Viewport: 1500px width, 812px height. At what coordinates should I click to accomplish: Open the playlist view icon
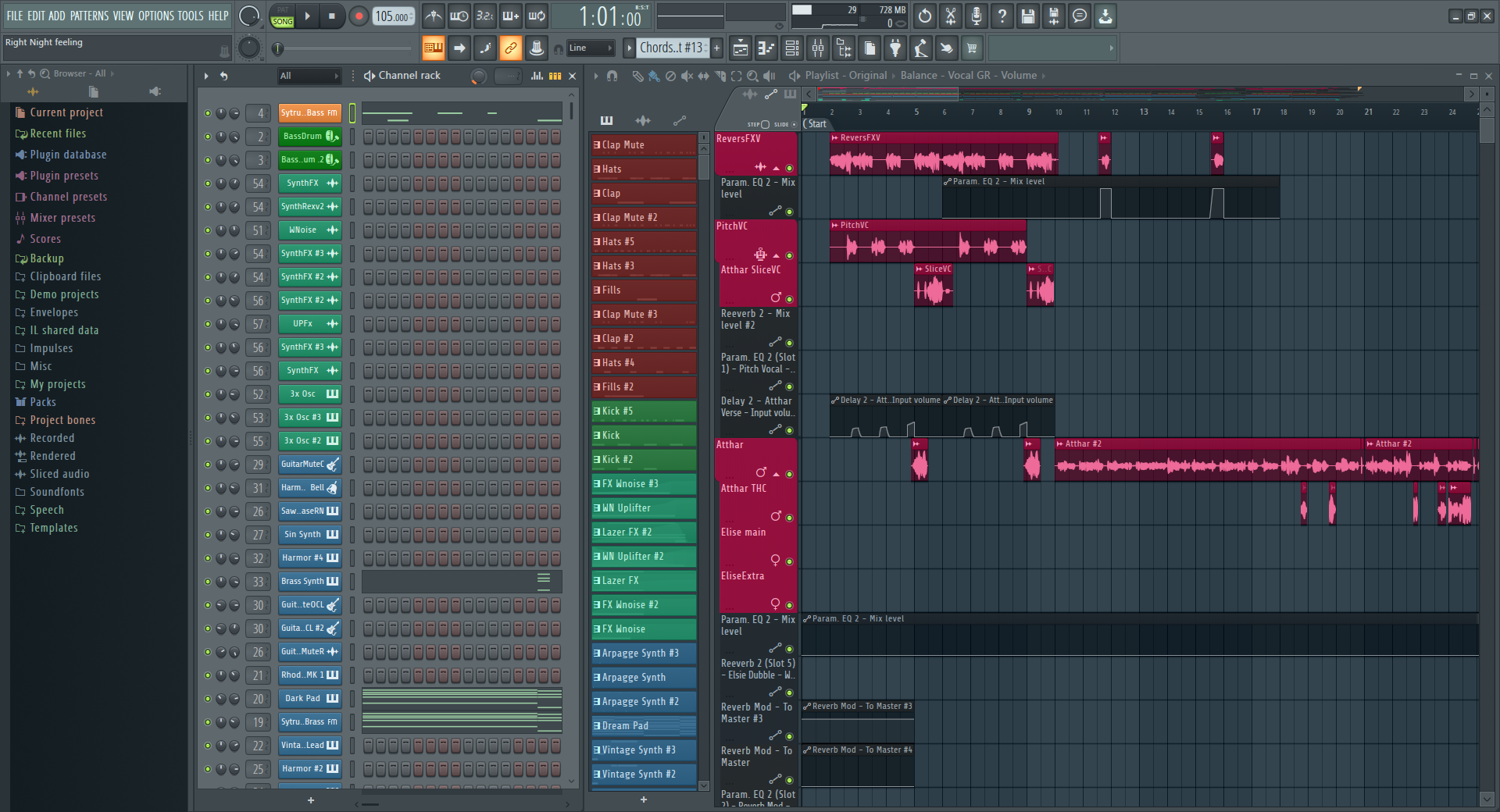(741, 48)
